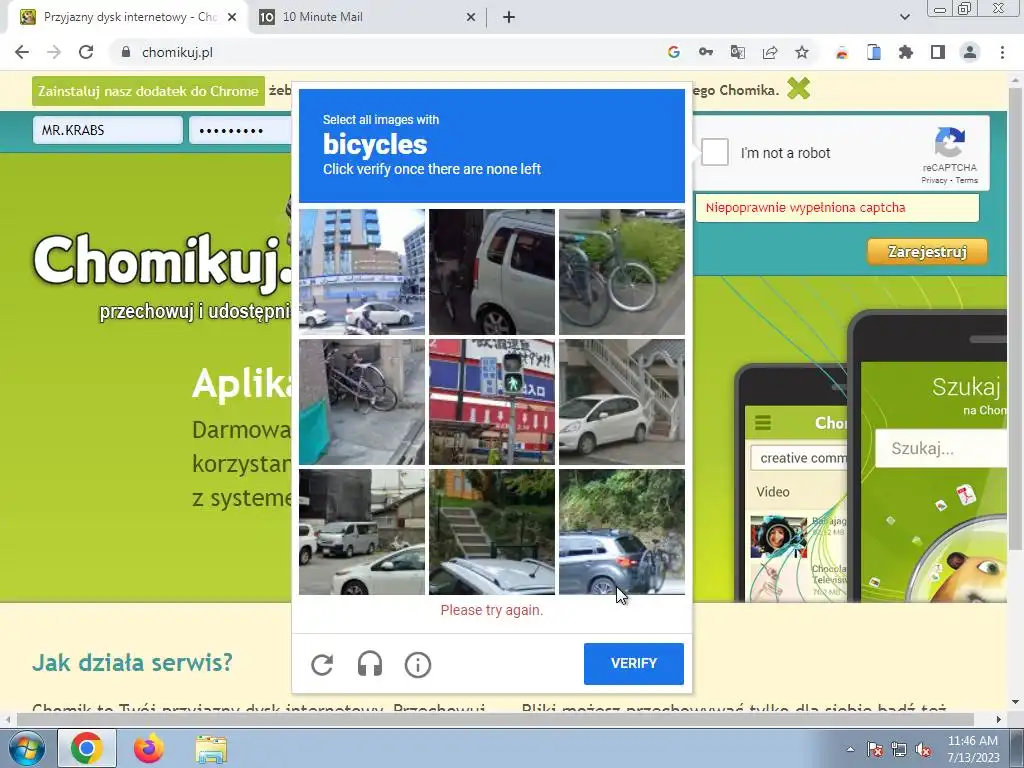
Task: Launch Firefox from taskbar
Action: [x=149, y=748]
